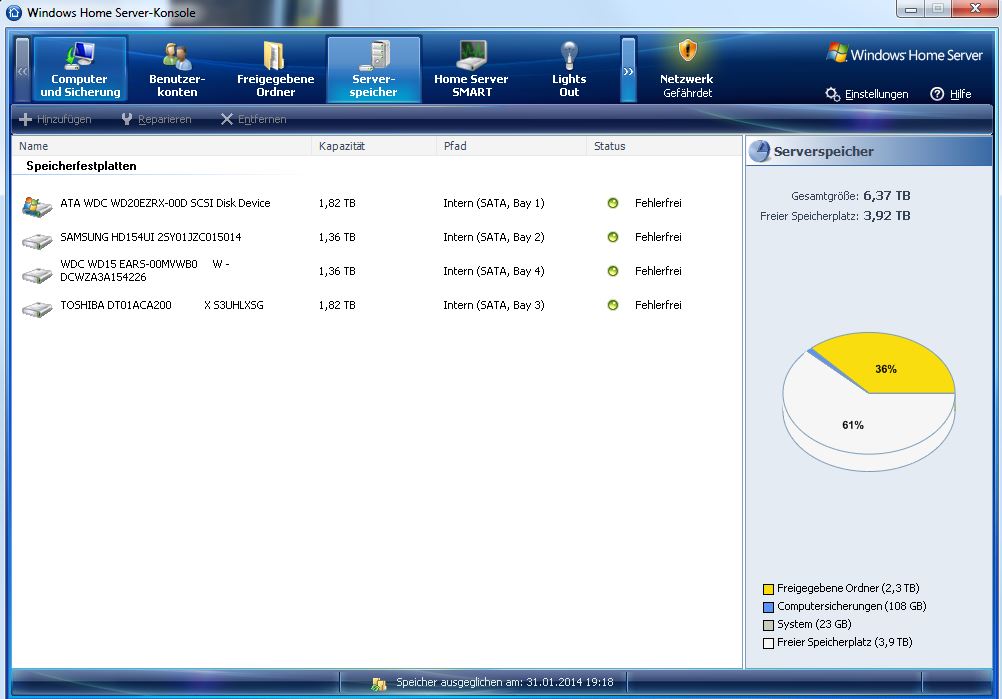Click Intern (SATA, Bay 2) path cell
The width and height of the screenshot is (1002, 699).
(x=494, y=237)
